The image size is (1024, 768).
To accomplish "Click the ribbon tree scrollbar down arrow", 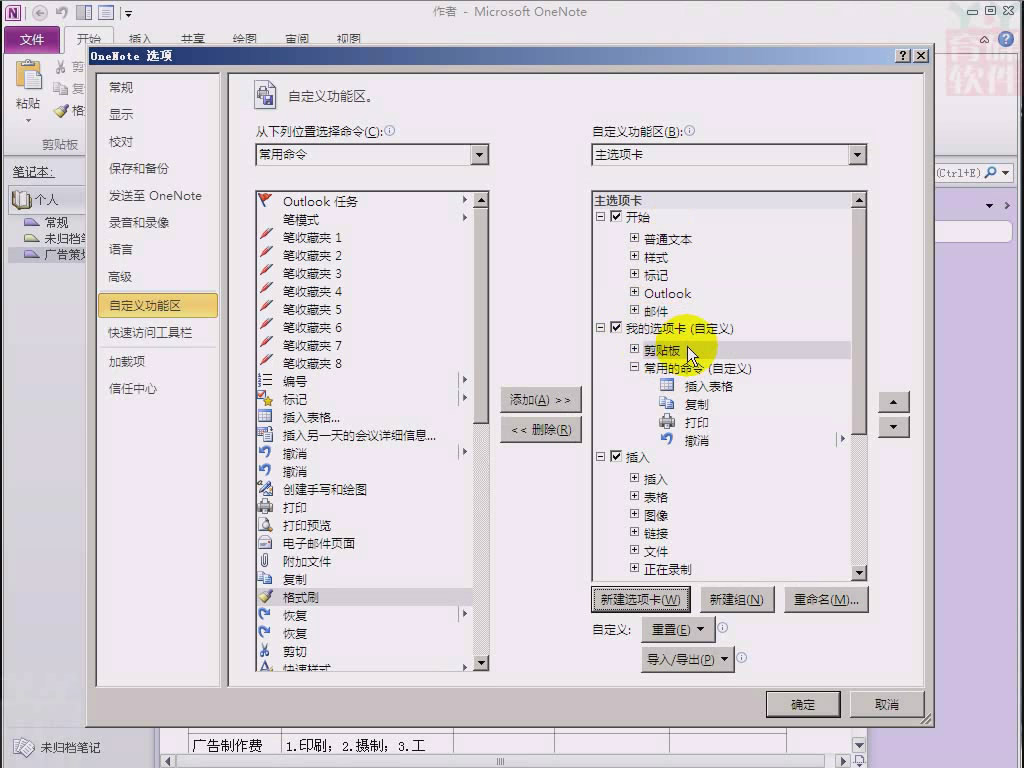I will 859,573.
